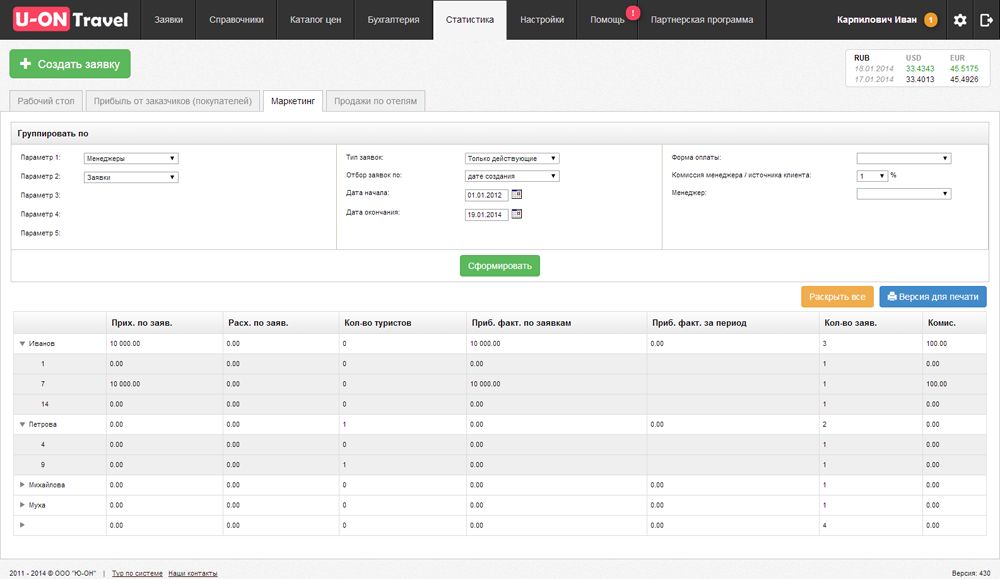This screenshot has width=1000, height=579.
Task: Open the Заявки menu
Action: tap(168, 20)
